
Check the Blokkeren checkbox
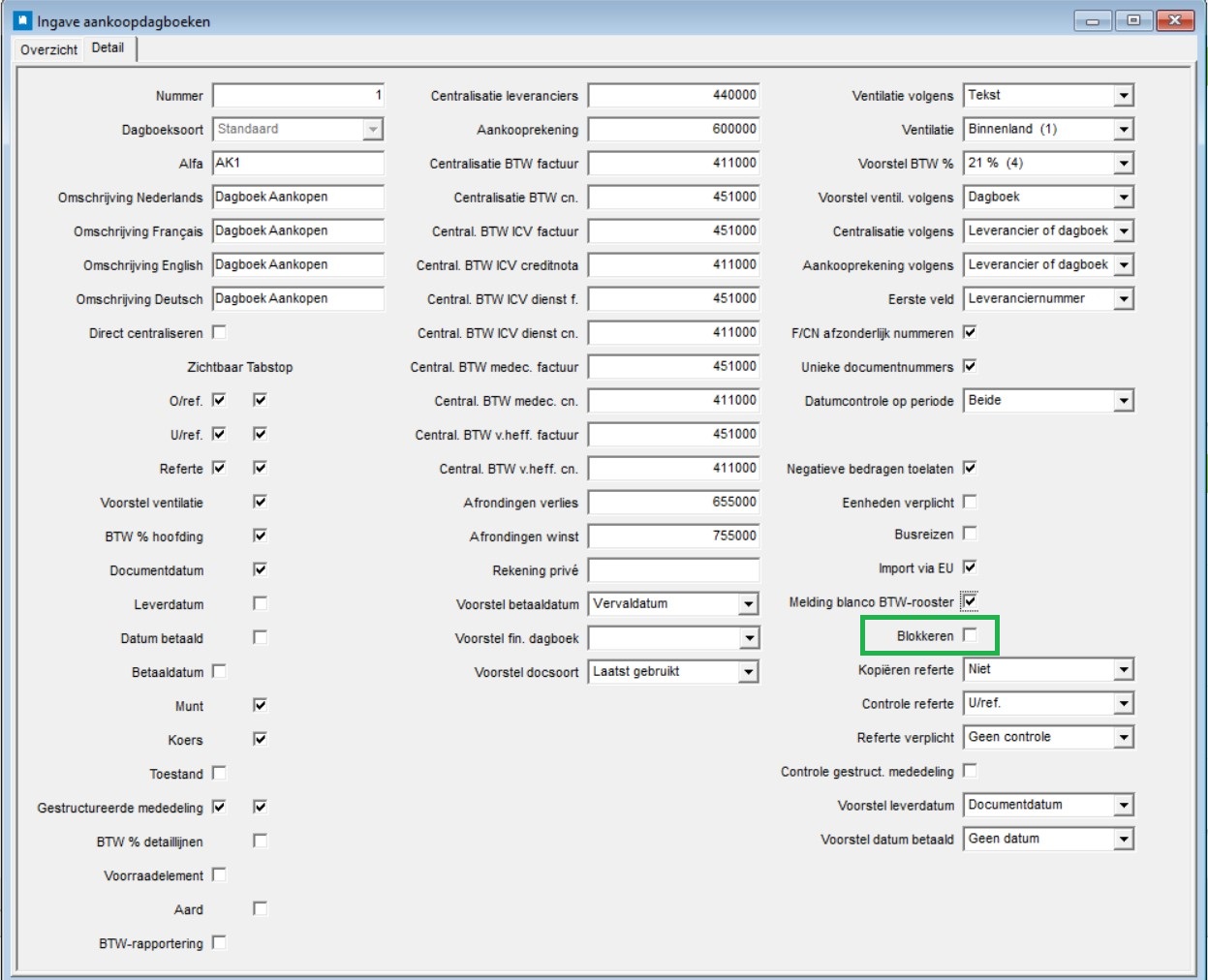[970, 635]
